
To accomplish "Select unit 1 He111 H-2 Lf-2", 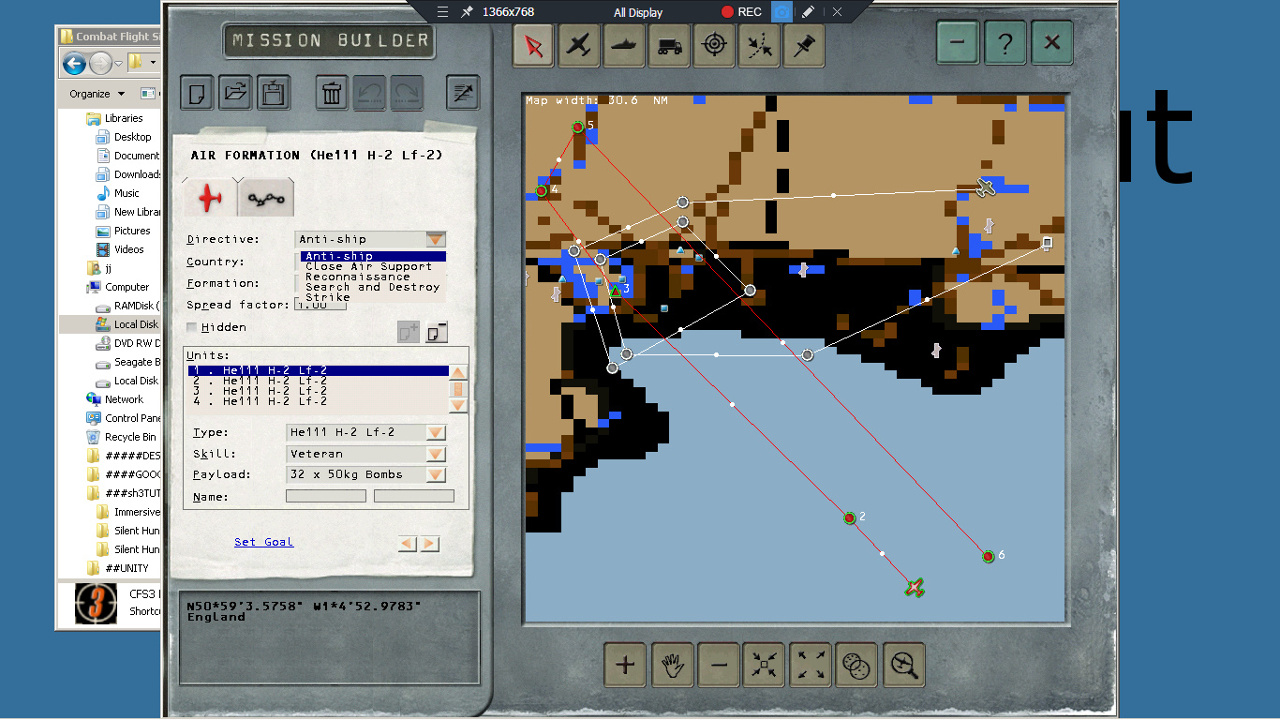I will click(318, 371).
